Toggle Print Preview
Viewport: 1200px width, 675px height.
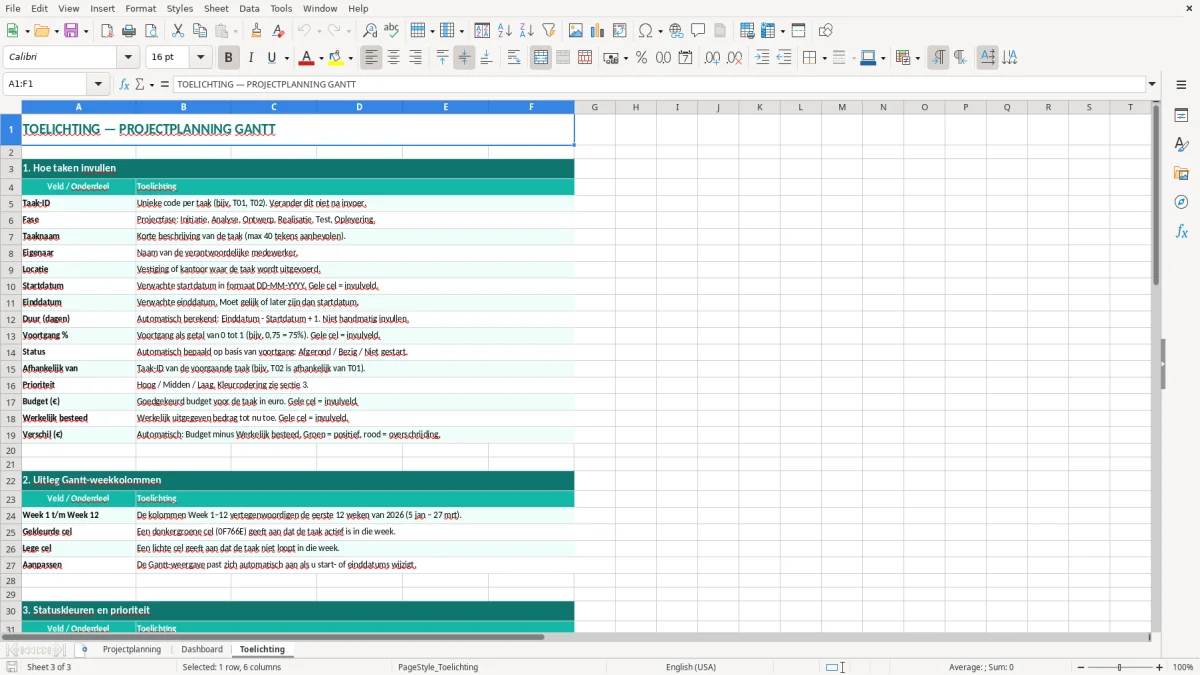pyautogui.click(x=151, y=31)
